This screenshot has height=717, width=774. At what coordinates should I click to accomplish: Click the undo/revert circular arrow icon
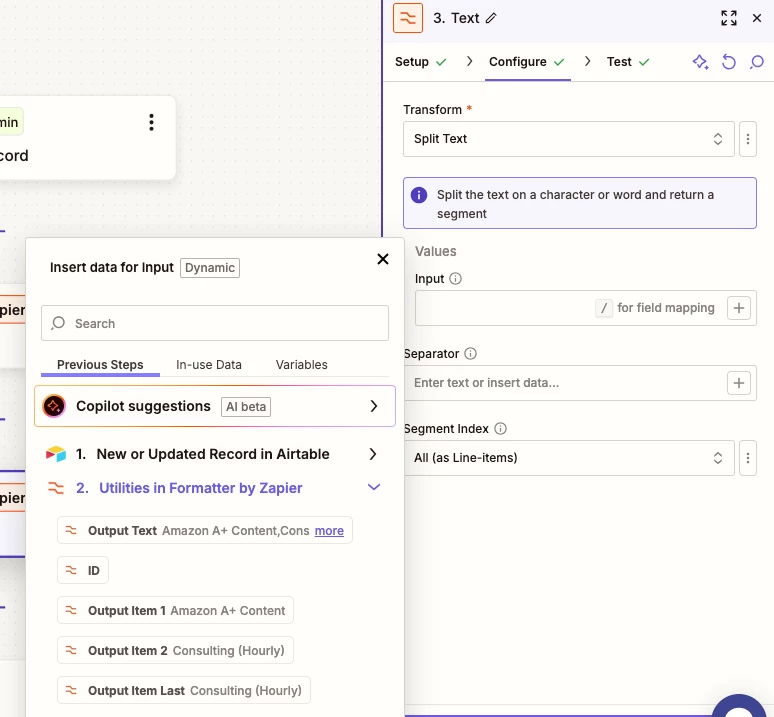pyautogui.click(x=729, y=62)
